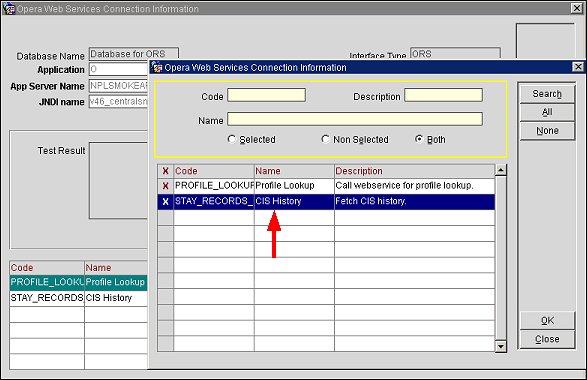Click the Close button in dialog
Screen dimensions: 587x380
[x=547, y=339]
